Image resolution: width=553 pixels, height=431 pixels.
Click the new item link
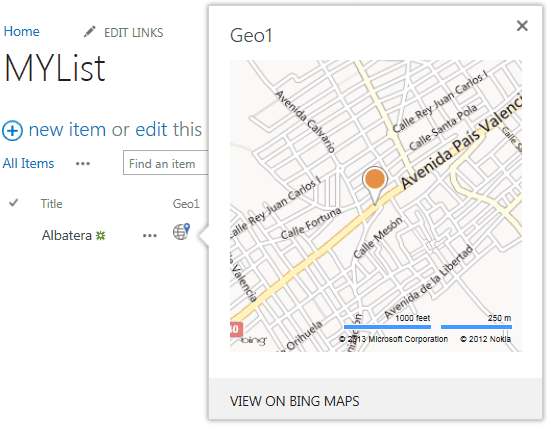click(x=67, y=129)
